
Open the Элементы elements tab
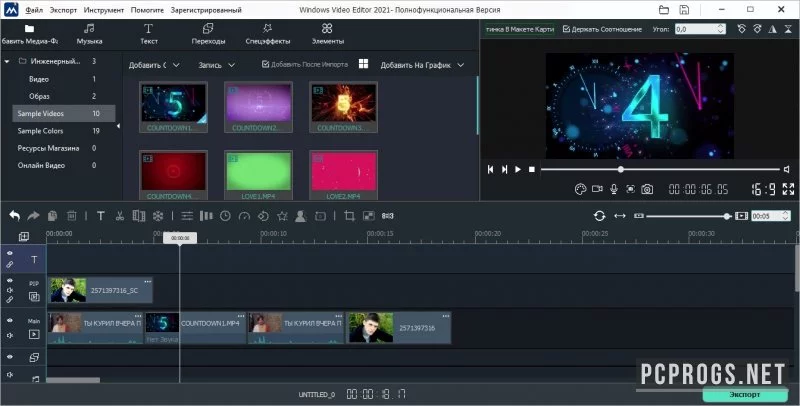coord(328,34)
